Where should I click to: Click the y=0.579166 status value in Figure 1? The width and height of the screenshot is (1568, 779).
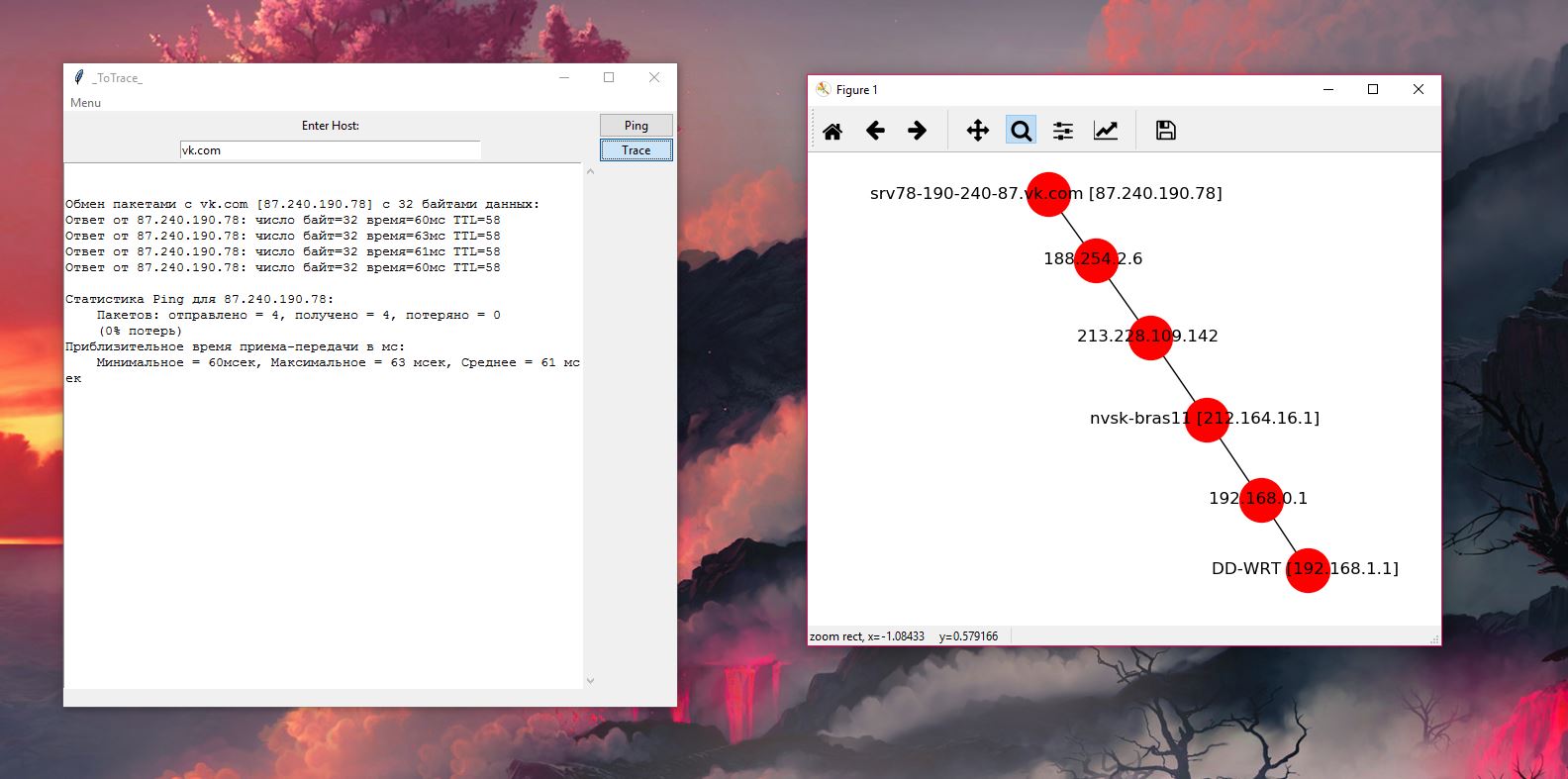pyautogui.click(x=968, y=636)
